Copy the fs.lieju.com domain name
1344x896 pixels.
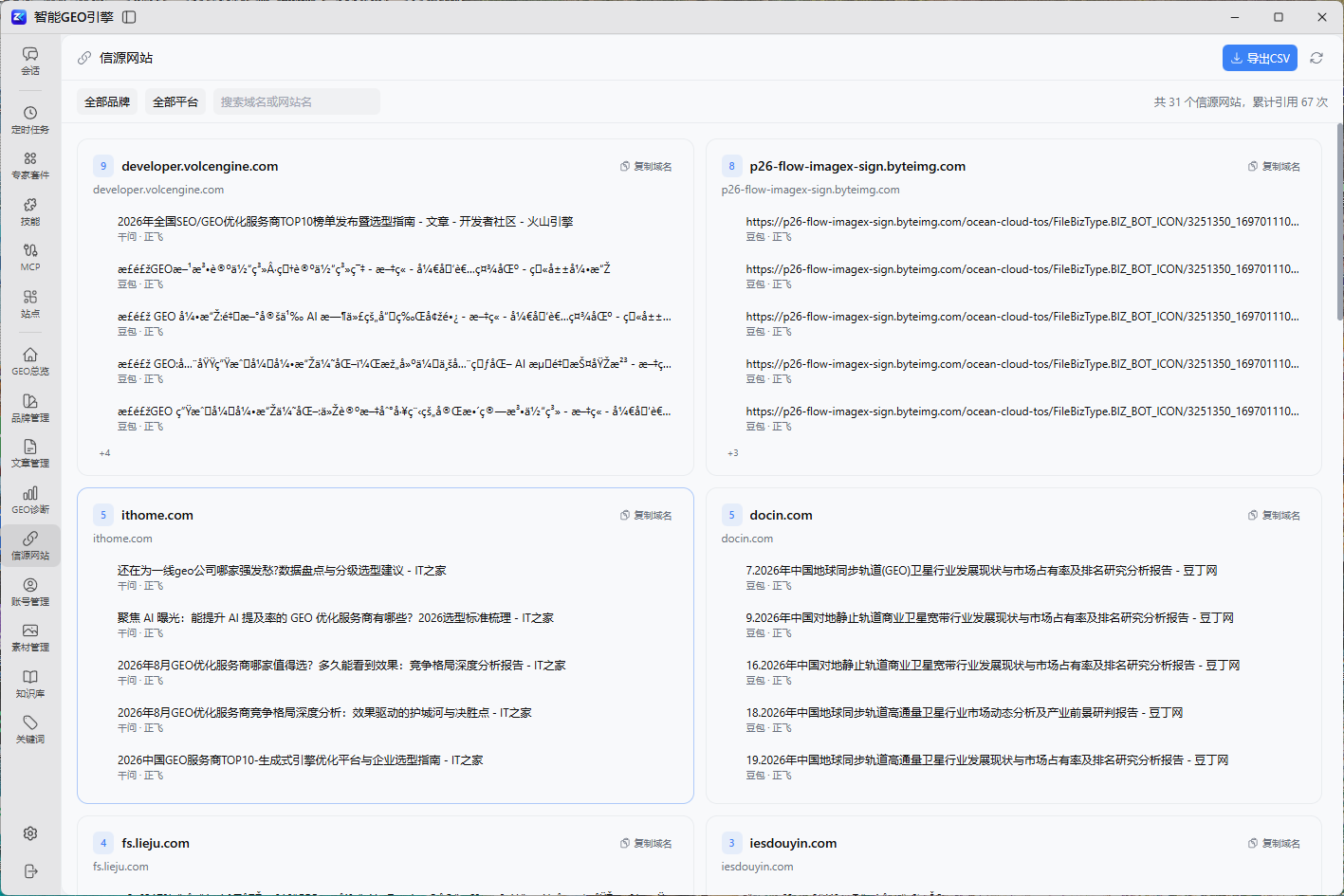point(646,843)
